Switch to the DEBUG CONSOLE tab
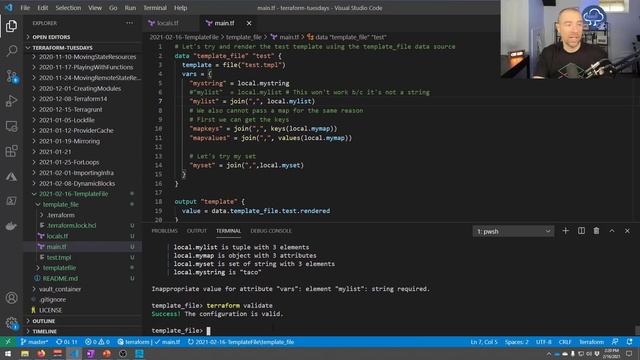The width and height of the screenshot is (640, 360). click(271, 231)
